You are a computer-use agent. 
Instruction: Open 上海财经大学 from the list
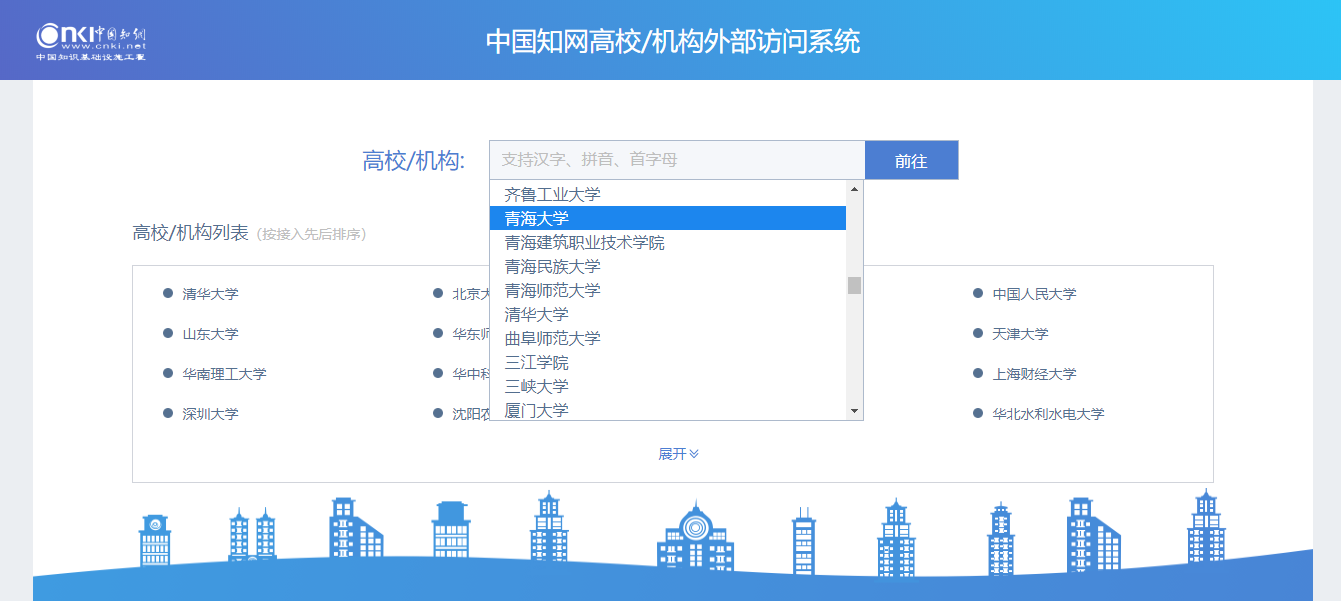pos(1034,374)
